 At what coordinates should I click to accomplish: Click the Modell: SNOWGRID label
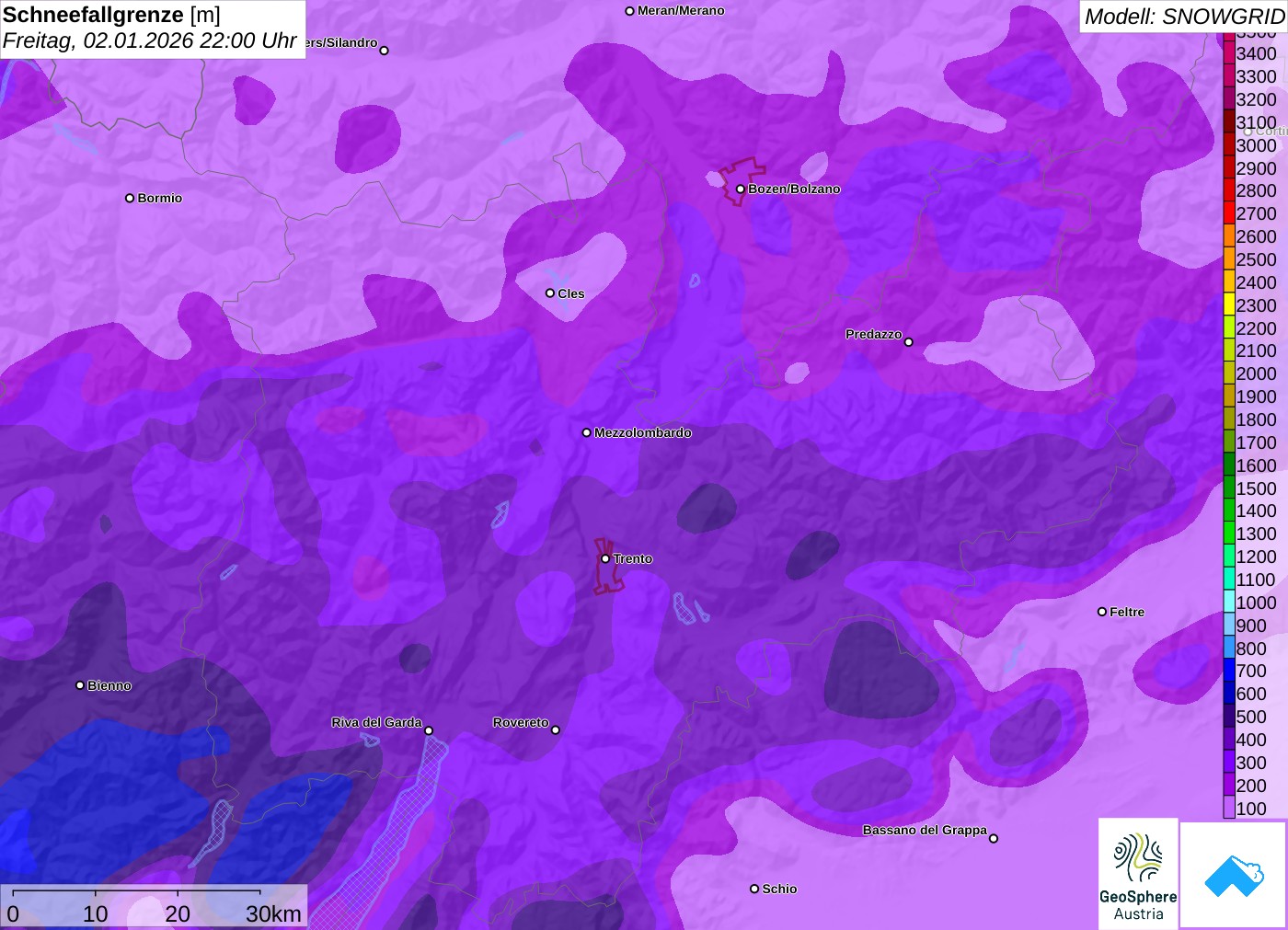tap(1184, 17)
